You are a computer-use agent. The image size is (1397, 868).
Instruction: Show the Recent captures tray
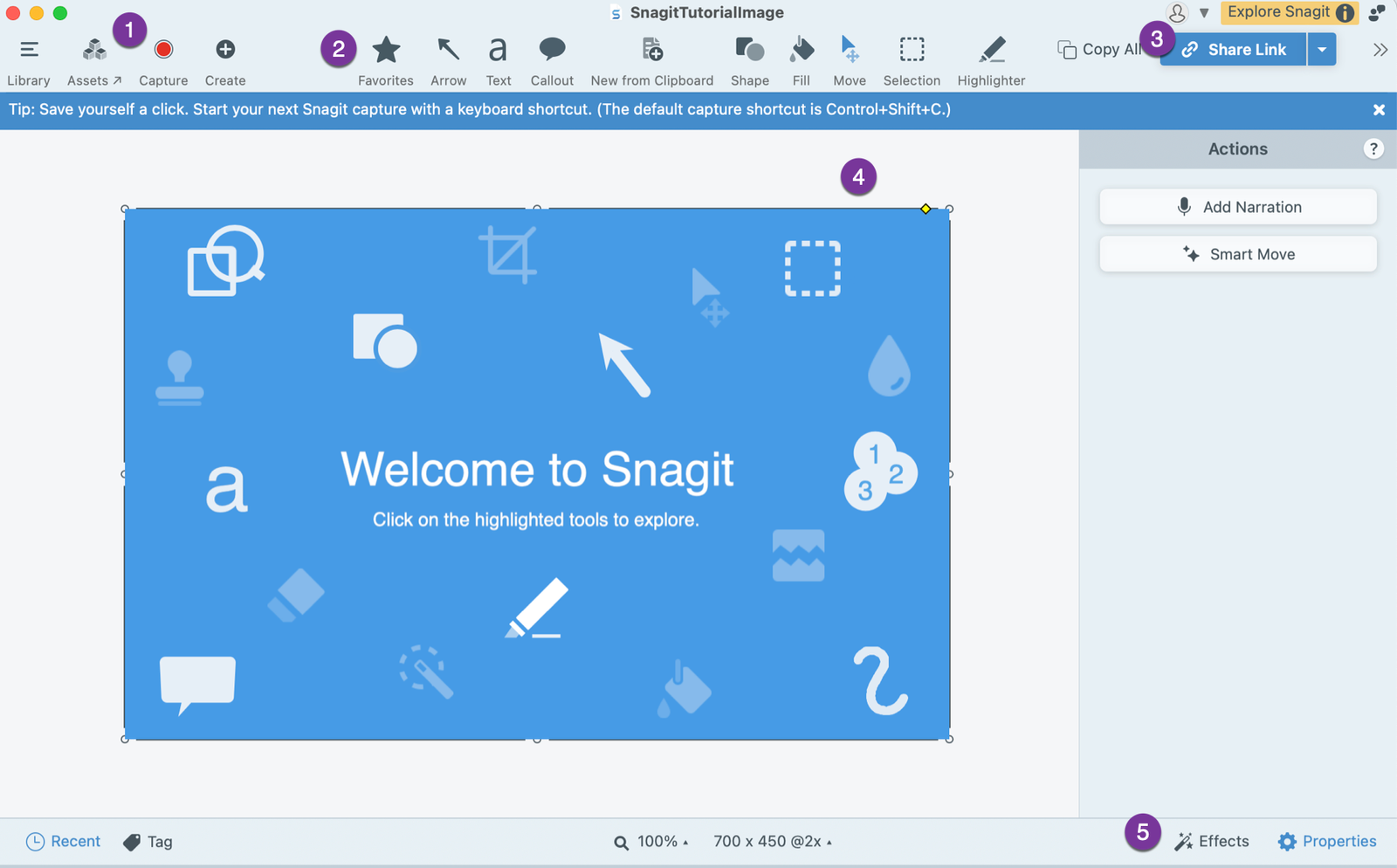click(x=63, y=842)
